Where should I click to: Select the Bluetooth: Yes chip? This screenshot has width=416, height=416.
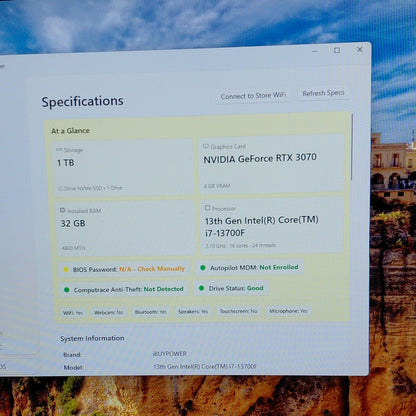(151, 312)
